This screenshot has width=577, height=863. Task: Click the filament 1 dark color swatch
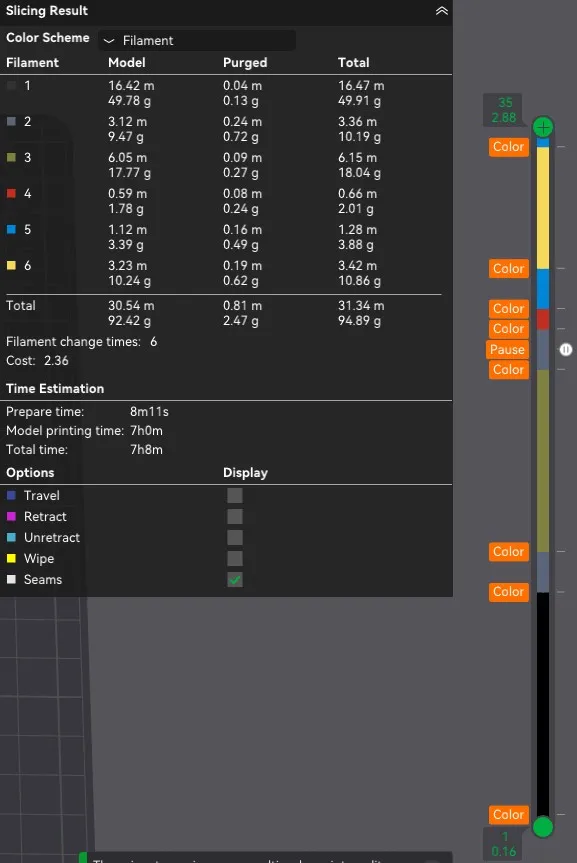(11, 85)
